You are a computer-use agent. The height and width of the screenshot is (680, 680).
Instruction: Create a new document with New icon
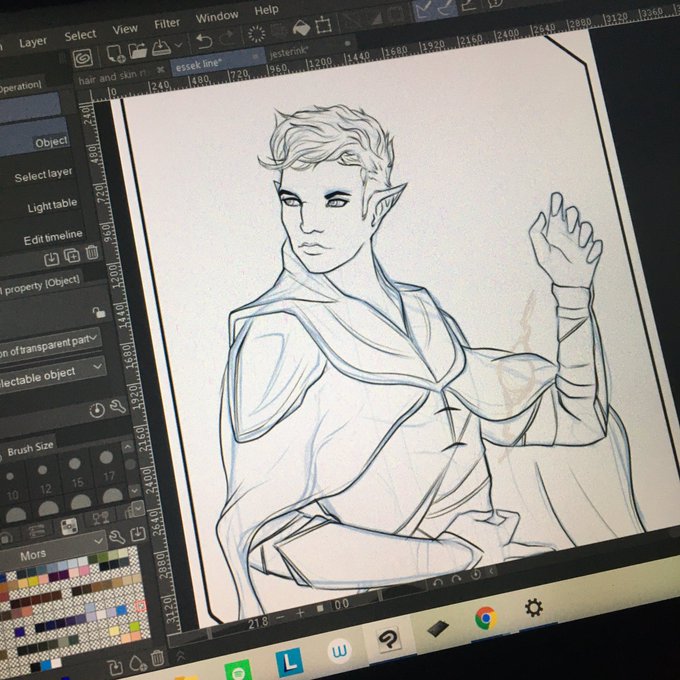pos(116,54)
